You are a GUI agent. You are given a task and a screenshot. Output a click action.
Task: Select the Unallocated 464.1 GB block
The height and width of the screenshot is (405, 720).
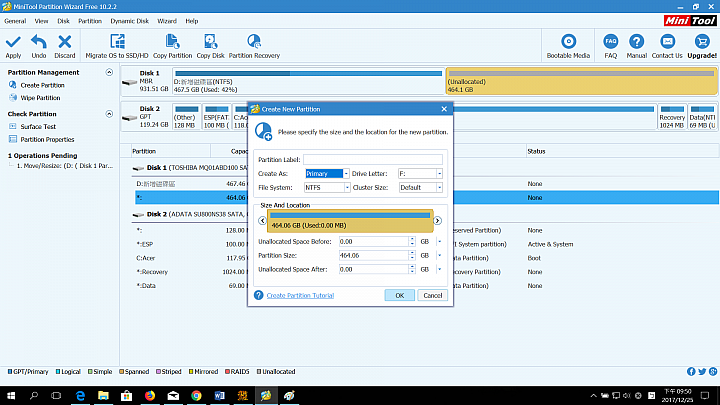[x=581, y=81]
